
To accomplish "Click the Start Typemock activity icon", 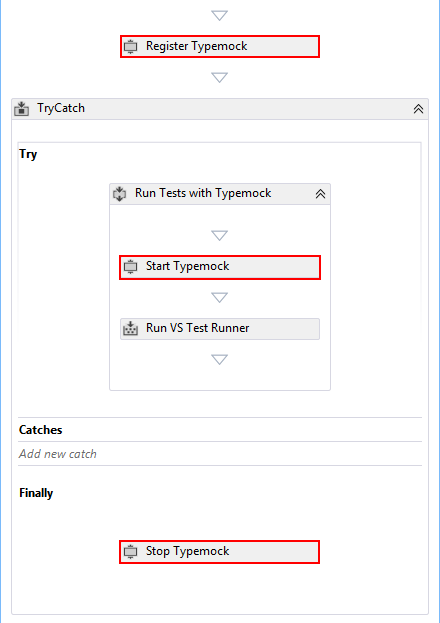I will [130, 267].
